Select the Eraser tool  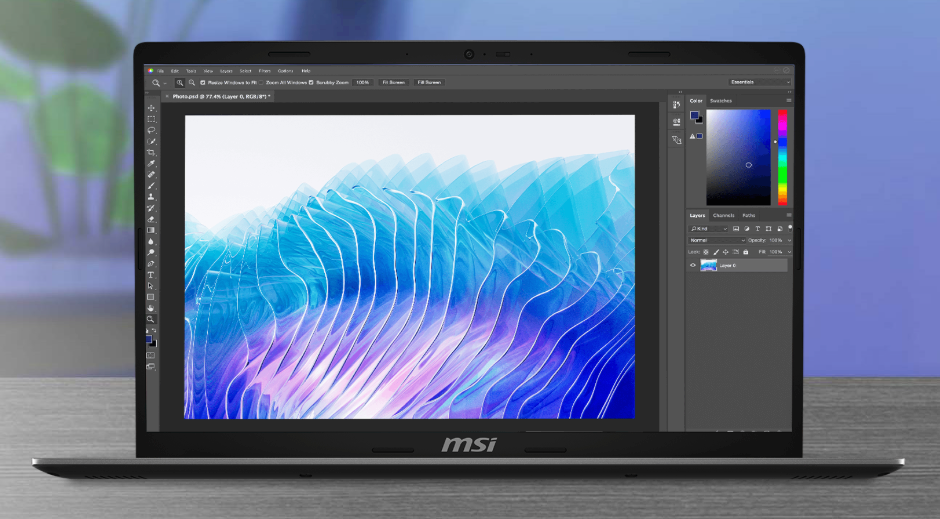[151, 219]
